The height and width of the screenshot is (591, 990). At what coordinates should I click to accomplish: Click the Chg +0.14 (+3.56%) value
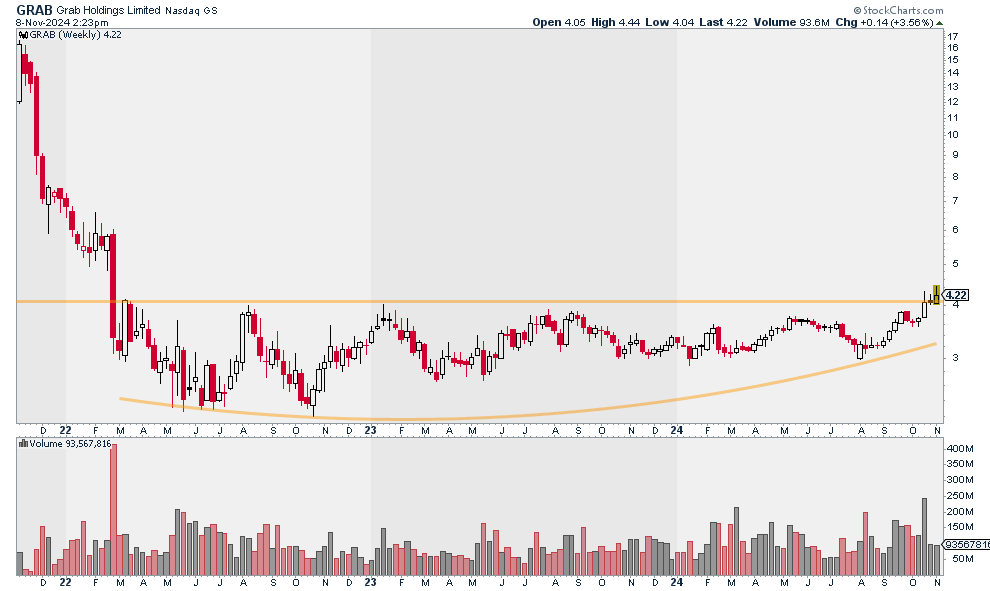point(884,22)
